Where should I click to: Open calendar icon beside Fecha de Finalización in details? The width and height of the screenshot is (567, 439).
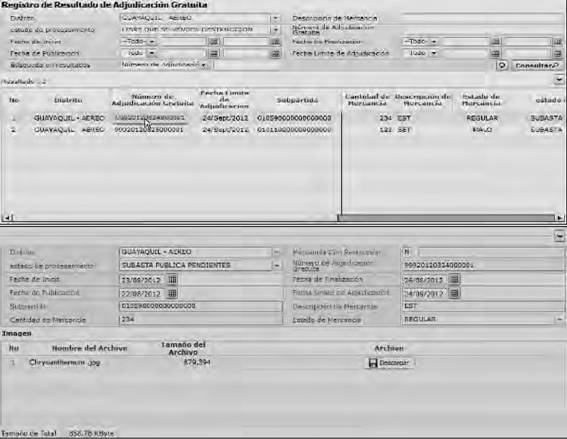454,279
